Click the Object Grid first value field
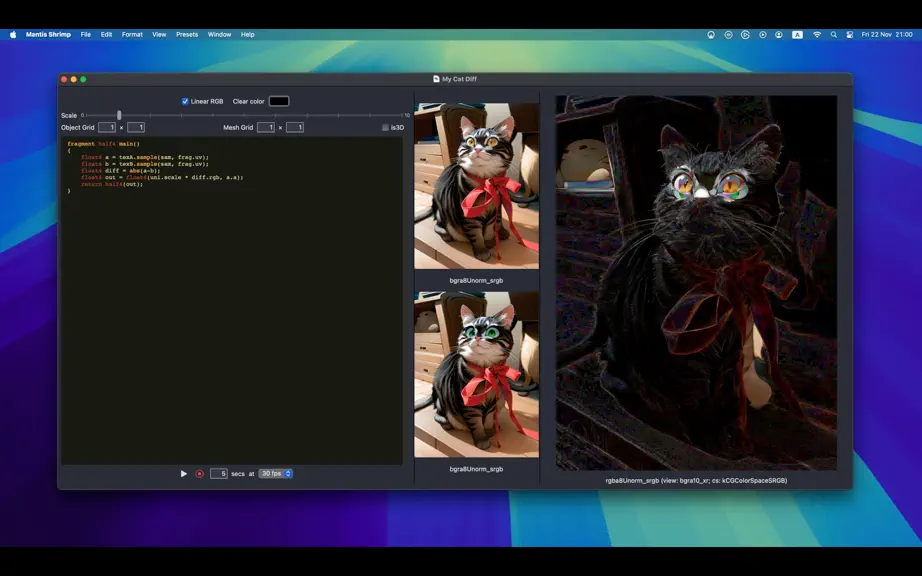Screen dimensions: 922x576 click(x=107, y=128)
